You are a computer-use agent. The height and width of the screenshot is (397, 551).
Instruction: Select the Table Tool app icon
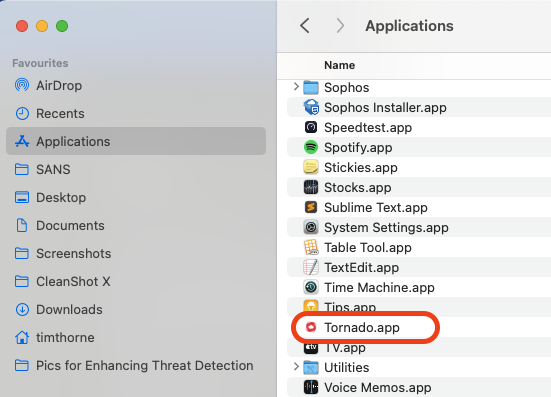(311, 247)
